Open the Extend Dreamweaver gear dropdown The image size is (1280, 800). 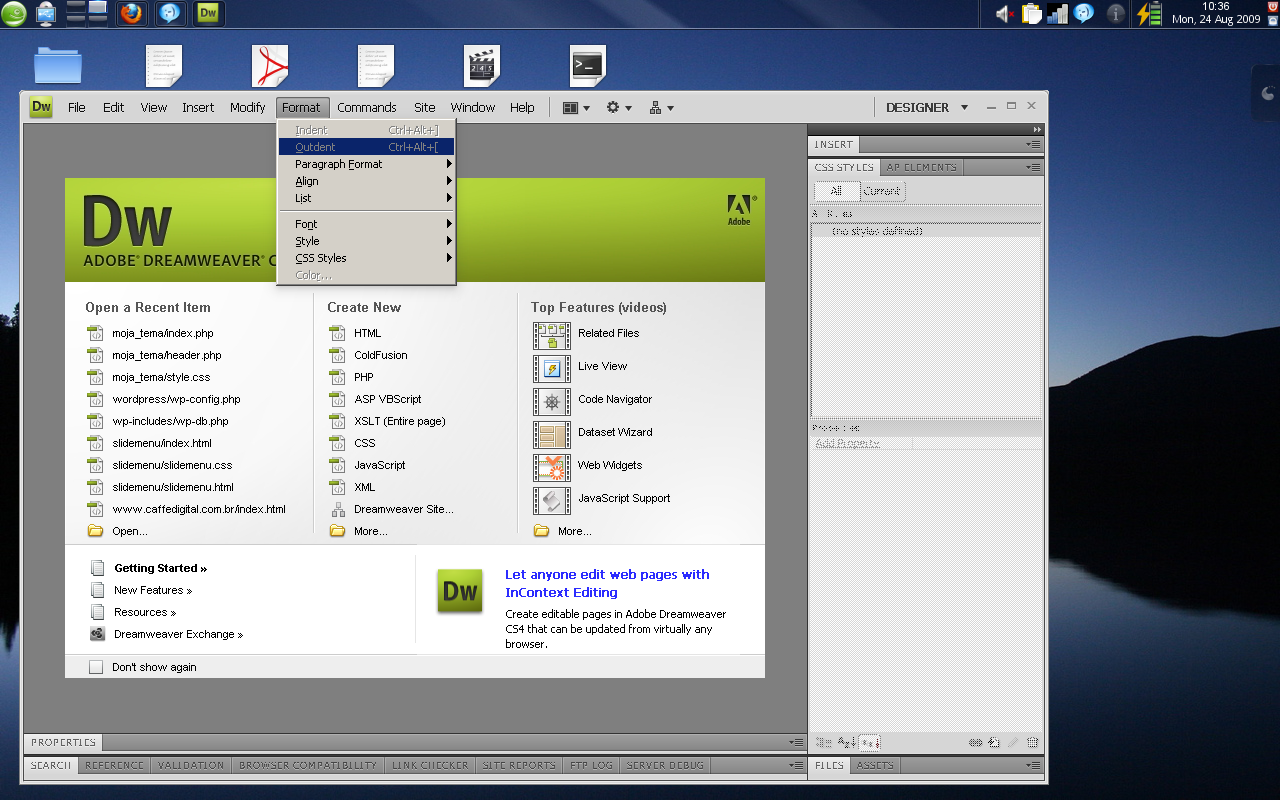(x=619, y=108)
